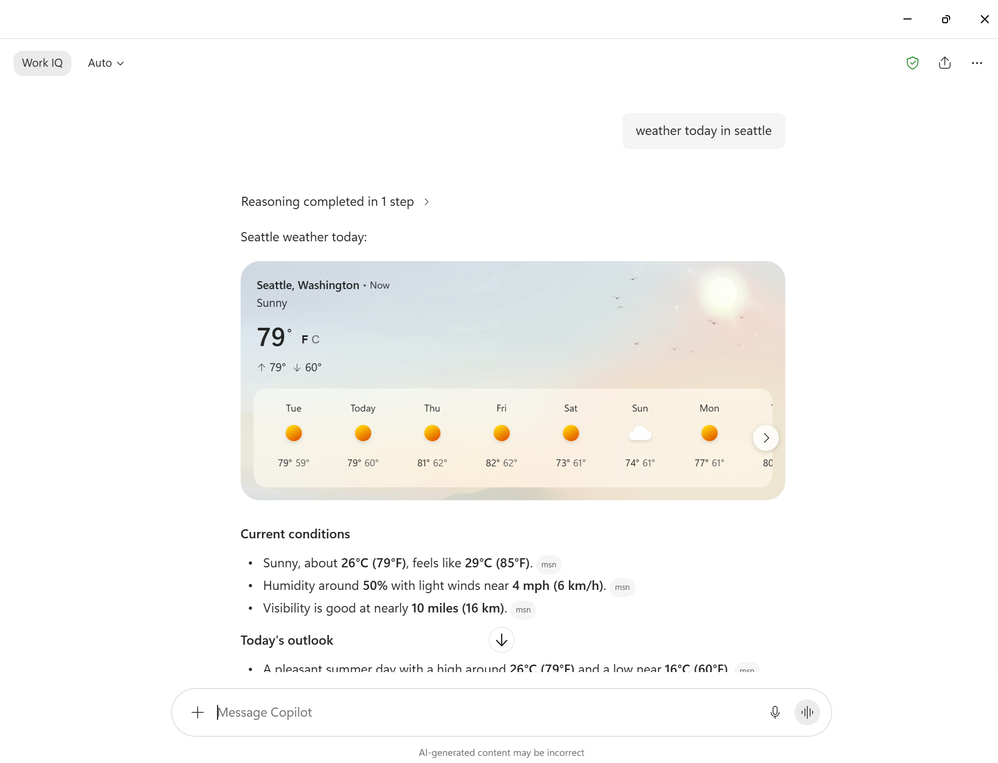Activate the microphone dictation icon
Screen dimensions: 998x763
(x=775, y=712)
